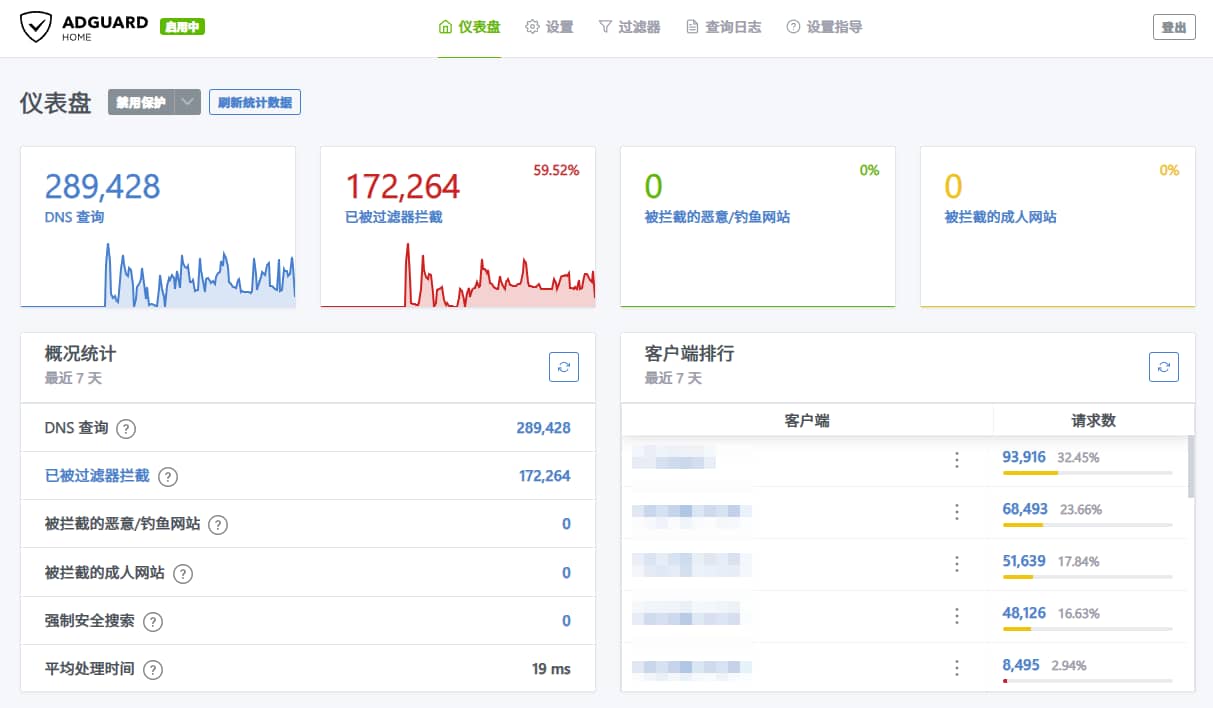
Task: Click help icon next to DNS 查询
Action: click(126, 429)
